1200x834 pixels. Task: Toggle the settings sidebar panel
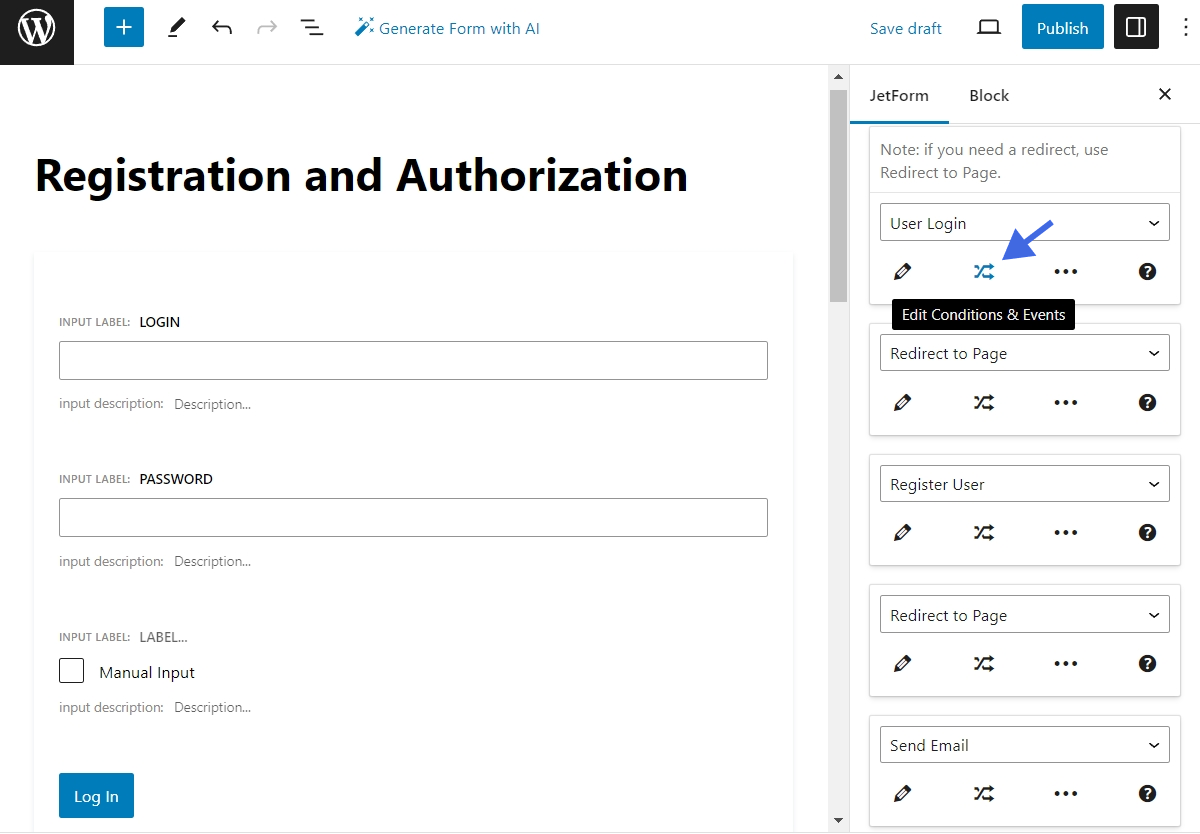(1136, 27)
